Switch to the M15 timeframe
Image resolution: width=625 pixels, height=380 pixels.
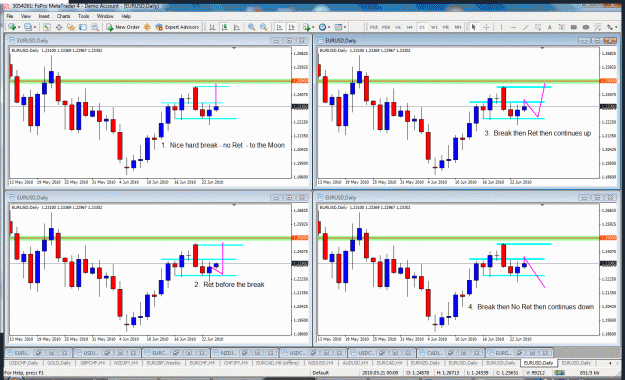374,27
